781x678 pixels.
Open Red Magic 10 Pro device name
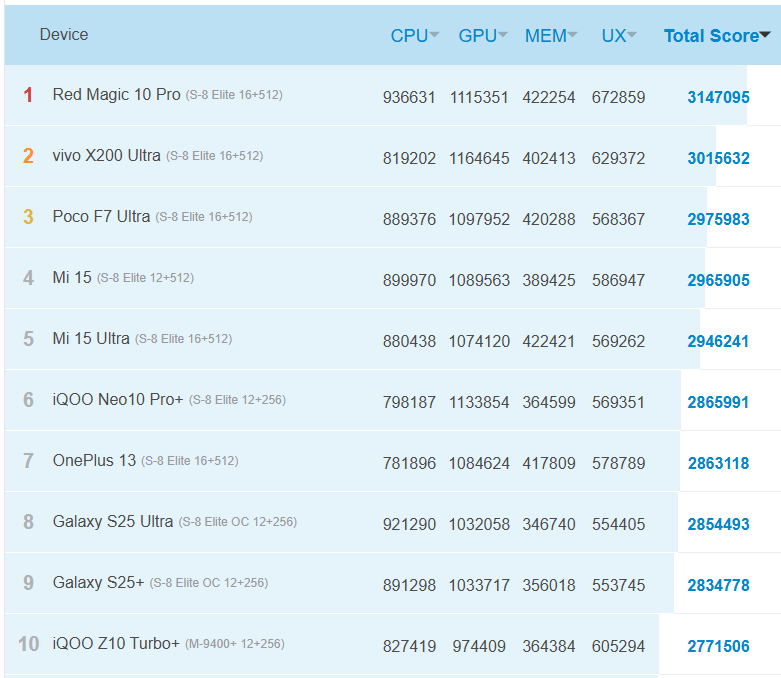coord(117,94)
